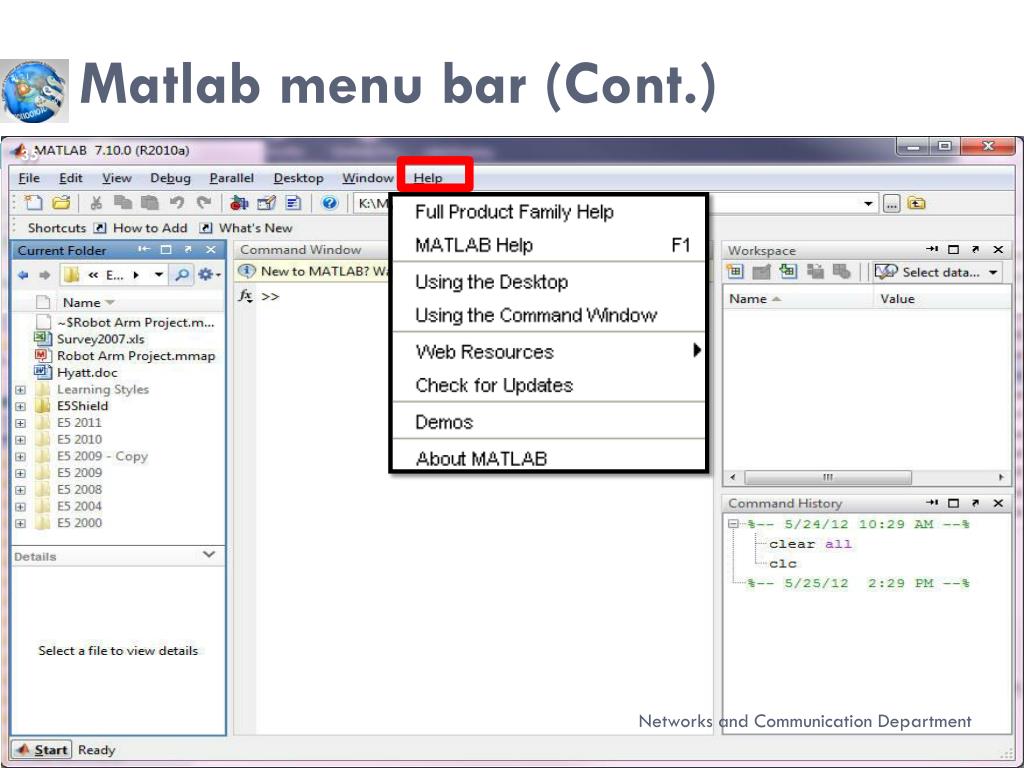Click the Save workspace icon in Workspace toolbar
Image resolution: width=1024 pixels, height=768 pixels.
coord(815,272)
